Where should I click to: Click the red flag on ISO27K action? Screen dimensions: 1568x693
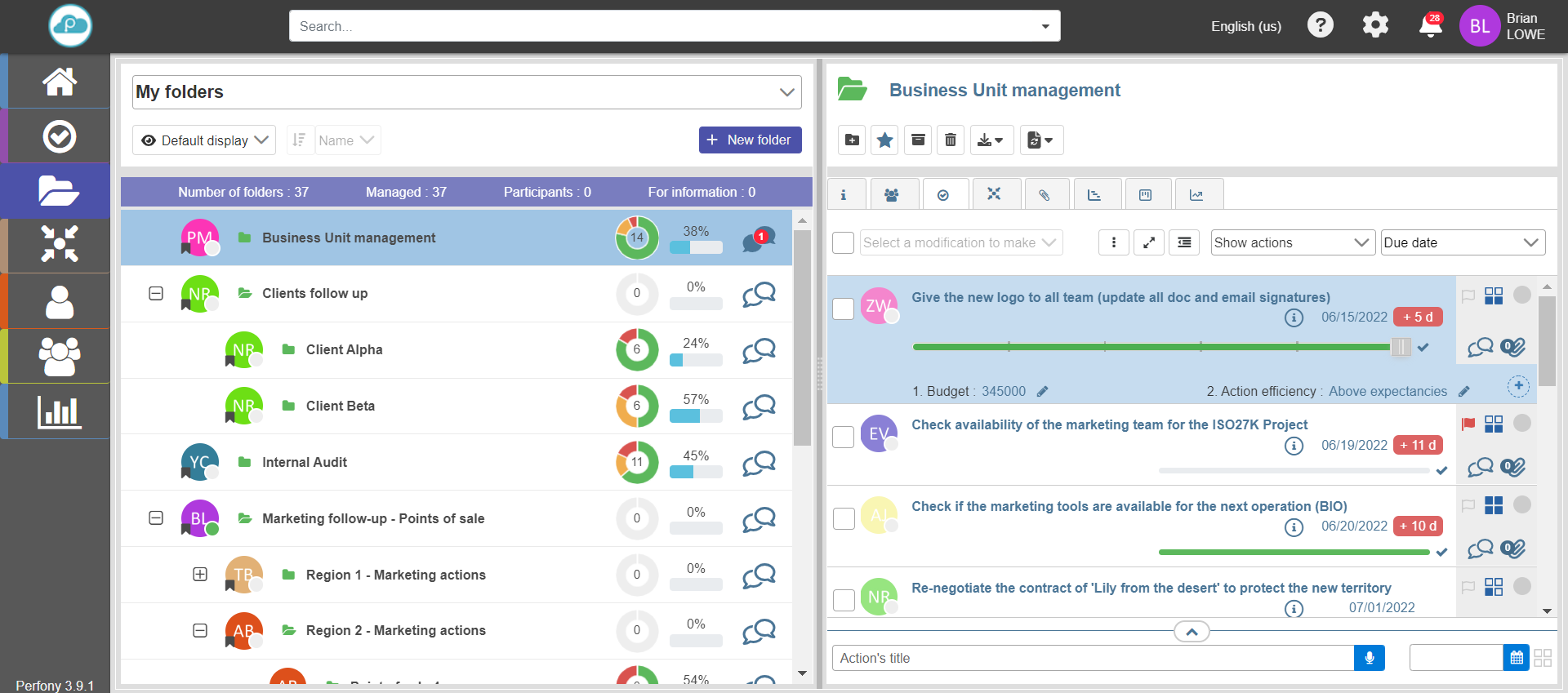coord(1468,424)
